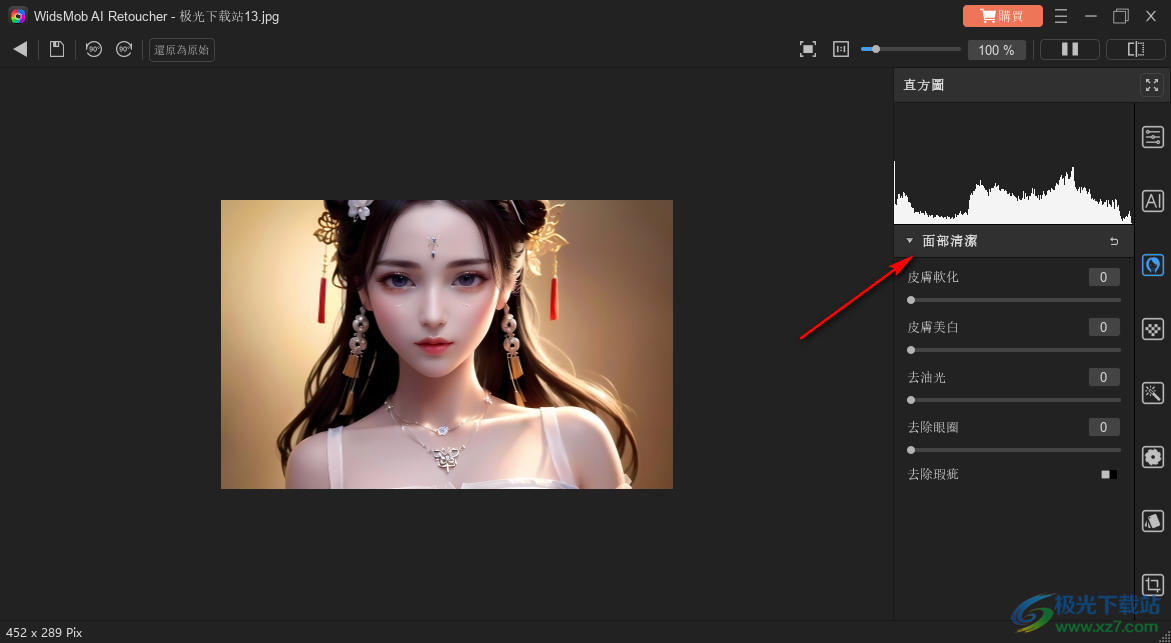The height and width of the screenshot is (643, 1171).
Task: Open the face retouch panel icon
Action: click(x=1153, y=265)
